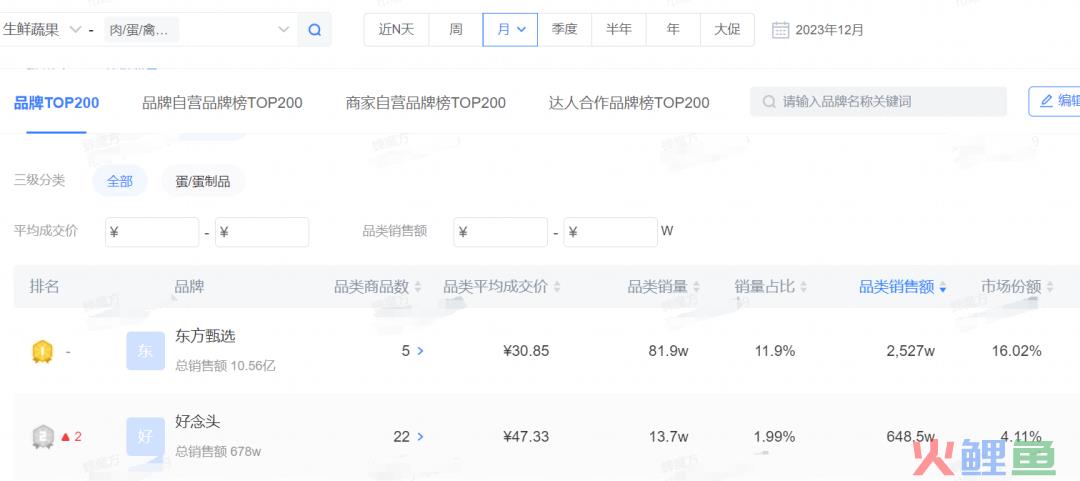The height and width of the screenshot is (481, 1080).
Task: Switch to 达人合作品牌榜TOP200 tab
Action: (x=629, y=103)
